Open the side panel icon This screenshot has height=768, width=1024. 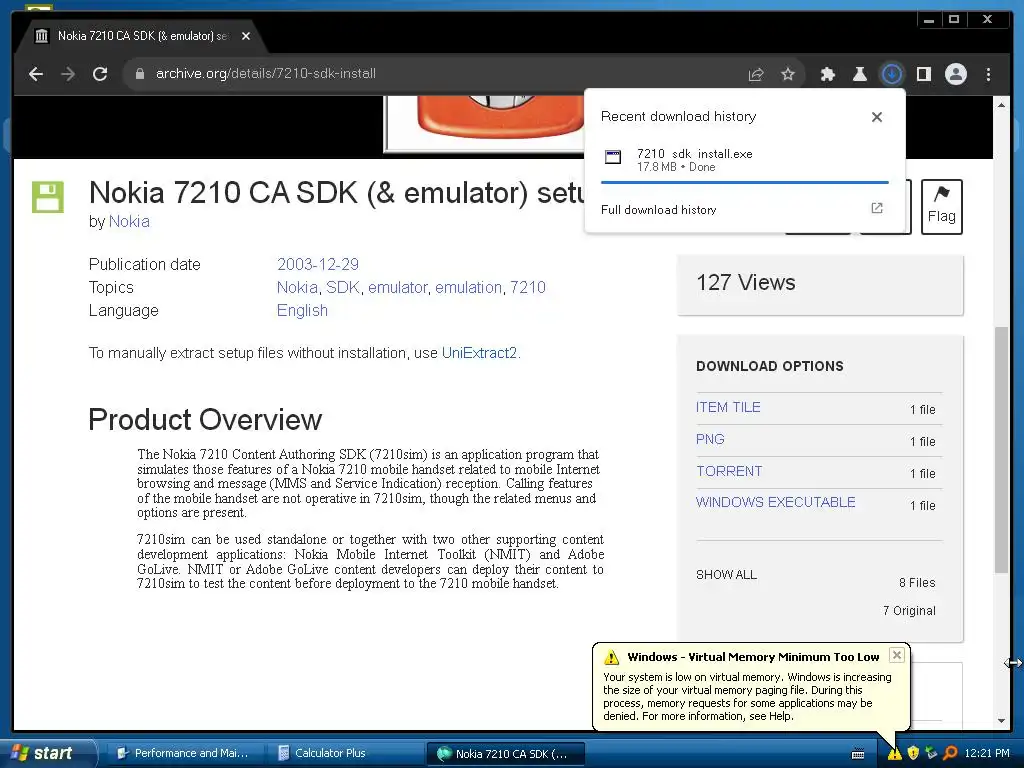pos(923,74)
